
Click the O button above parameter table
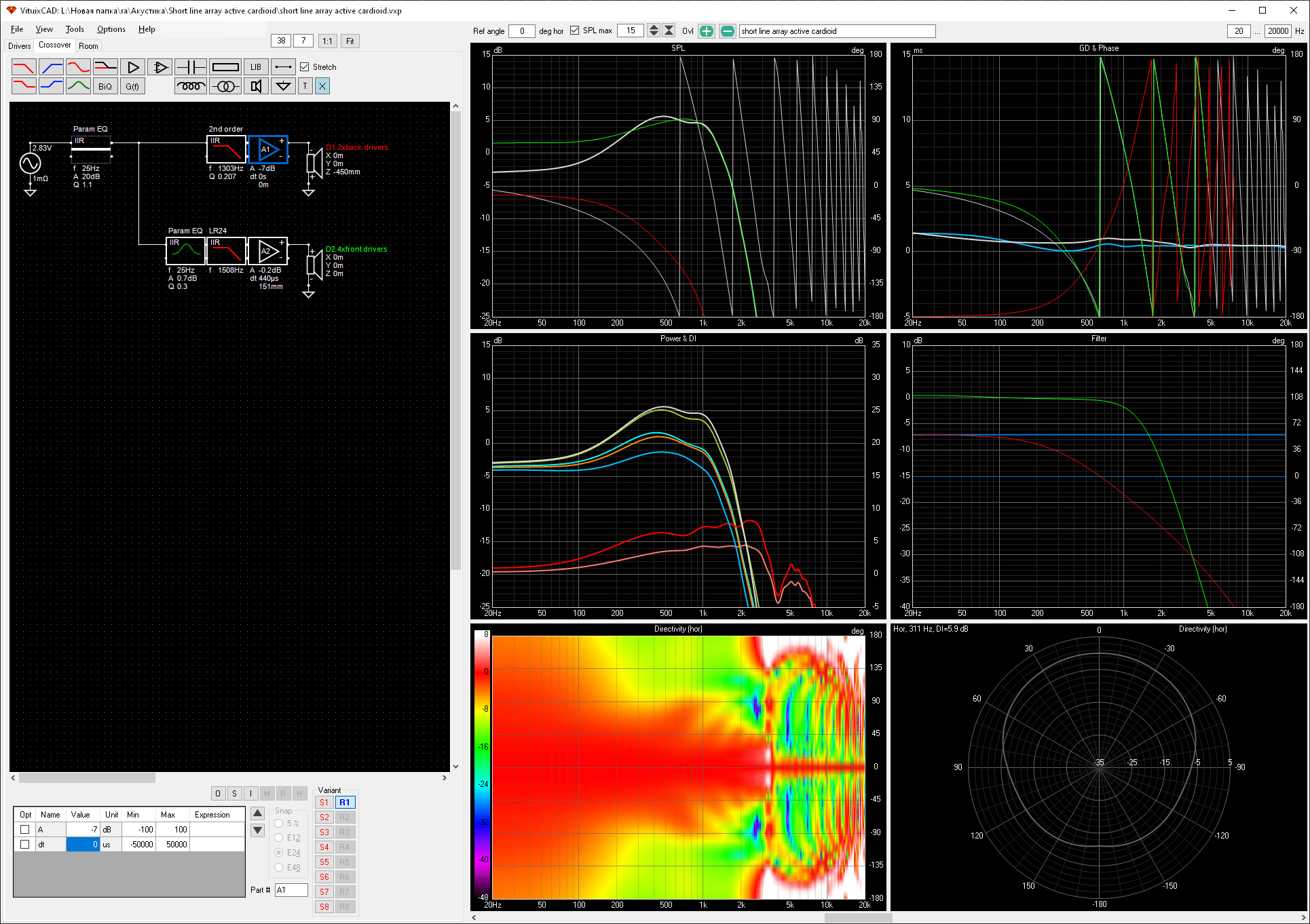218,793
